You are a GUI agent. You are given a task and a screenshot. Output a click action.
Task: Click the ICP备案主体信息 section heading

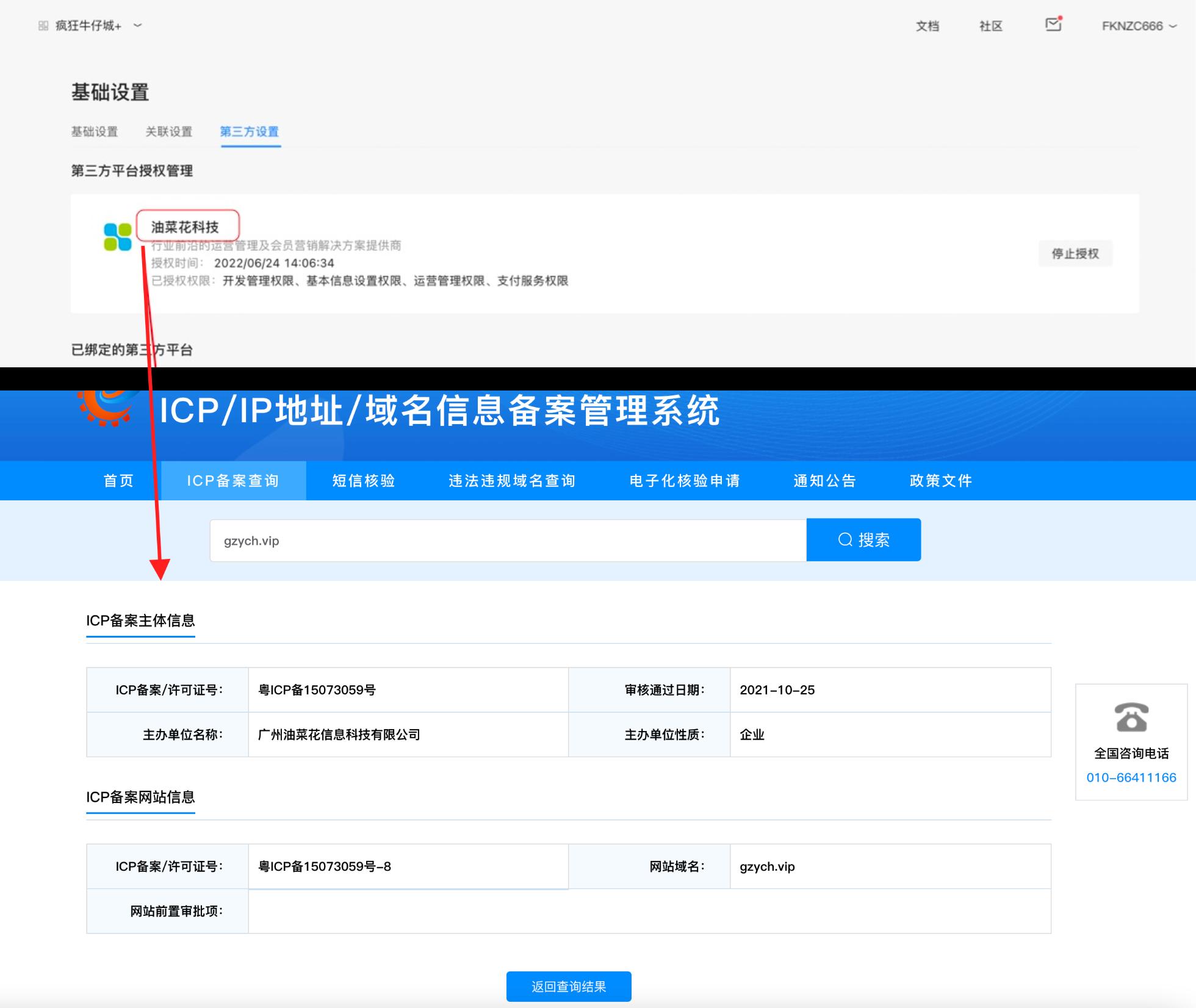pyautogui.click(x=140, y=621)
